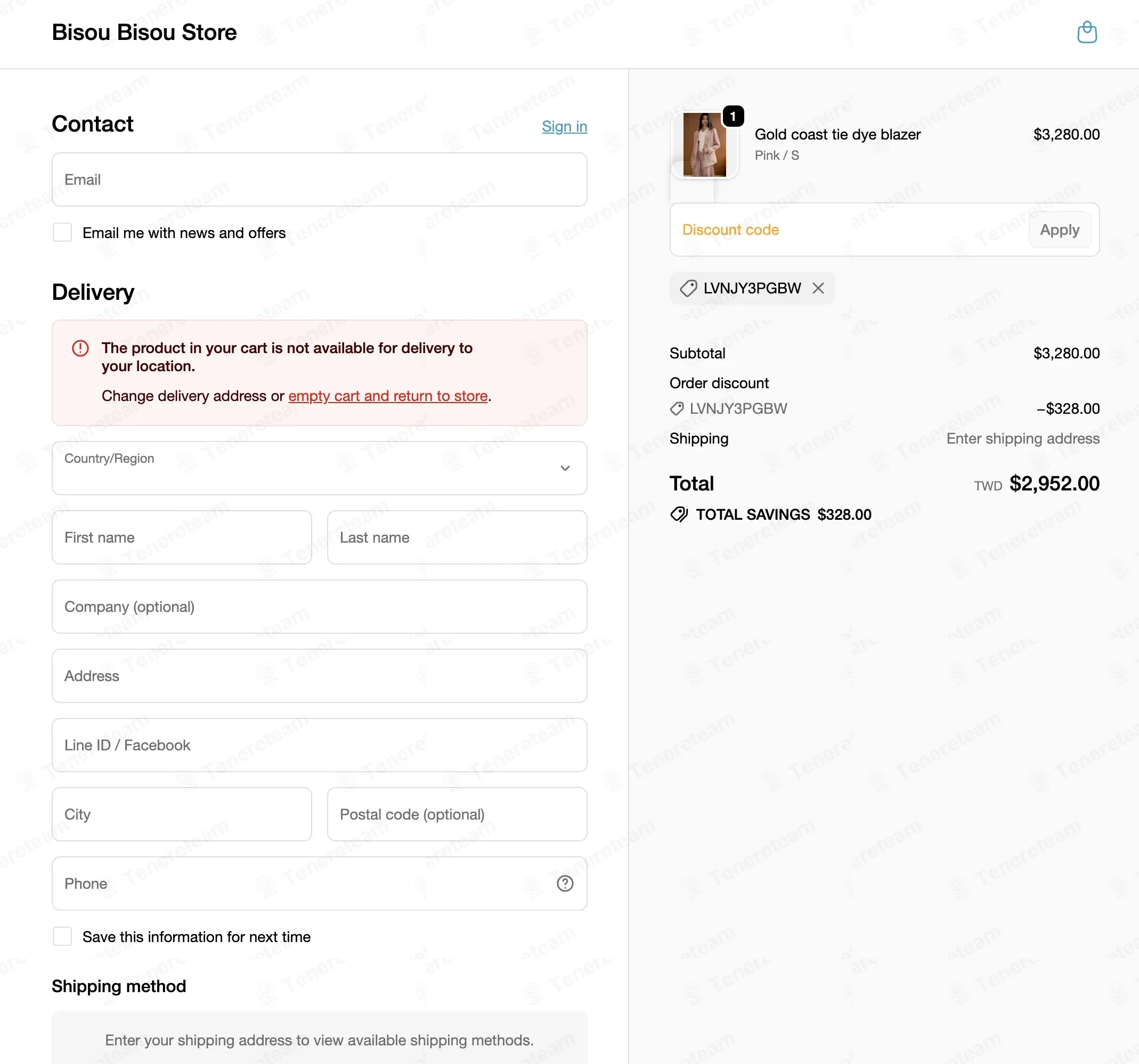The width and height of the screenshot is (1139, 1064).
Task: Follow the empty cart and return to store link
Action: click(x=388, y=396)
